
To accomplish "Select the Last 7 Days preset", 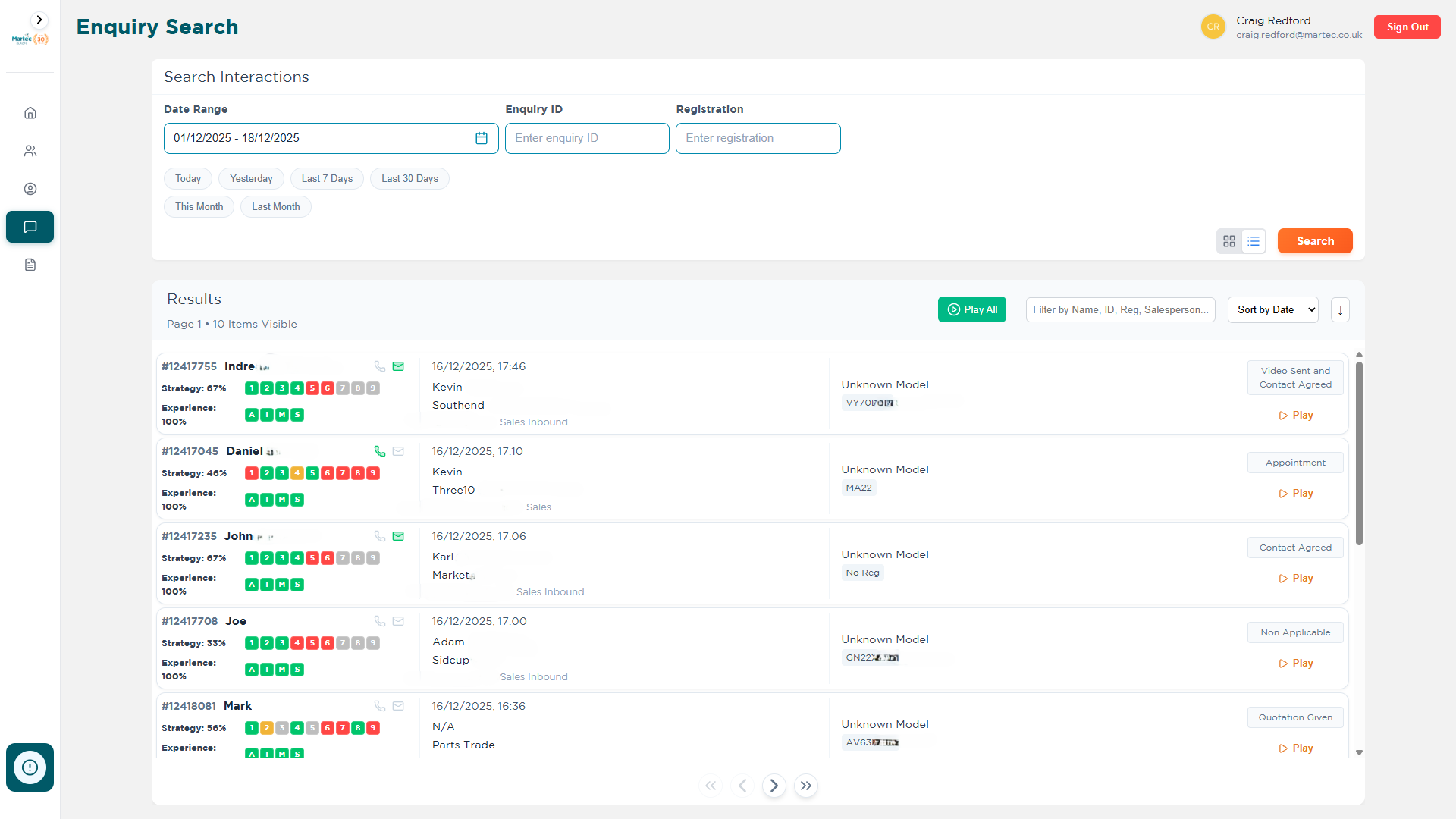I will tap(327, 179).
